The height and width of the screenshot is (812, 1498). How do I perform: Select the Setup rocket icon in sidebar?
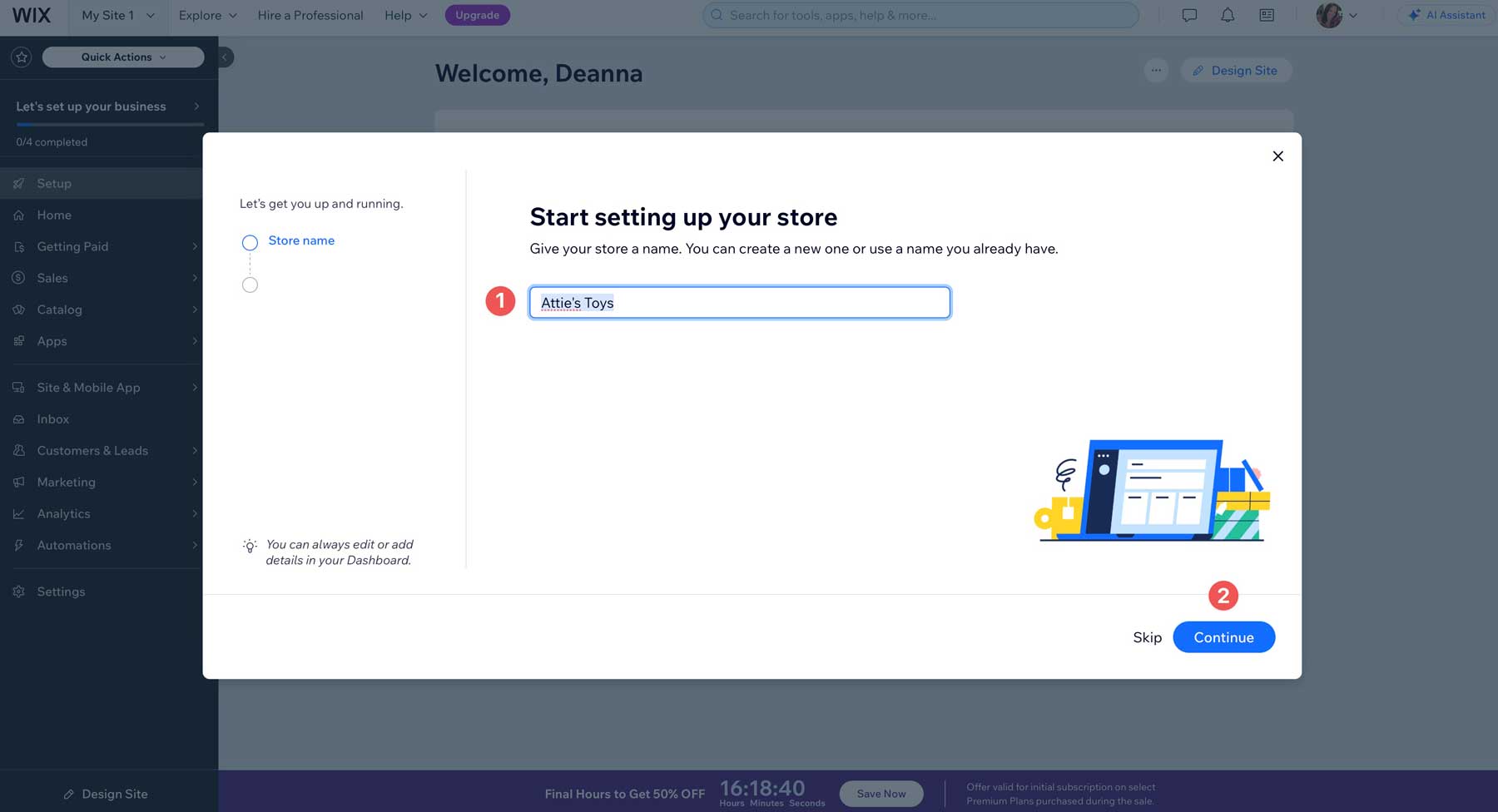coord(18,183)
